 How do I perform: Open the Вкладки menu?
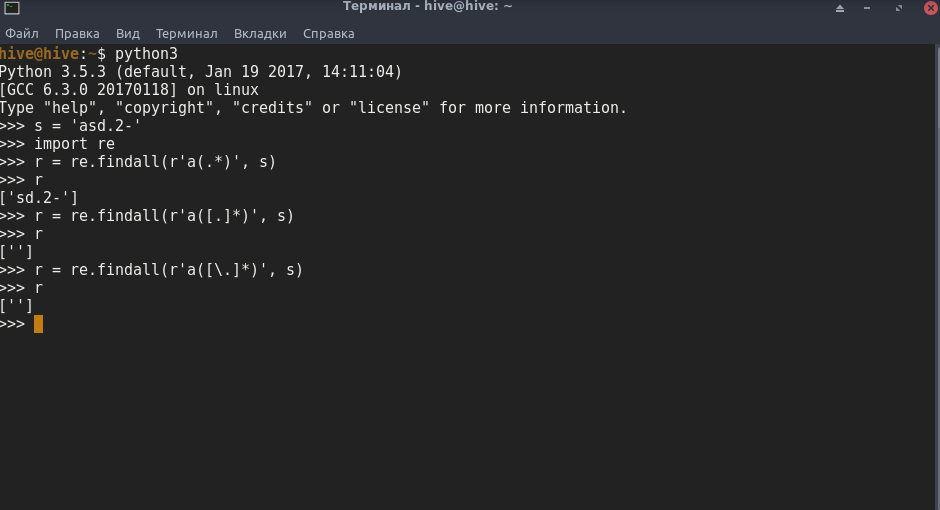coord(260,34)
